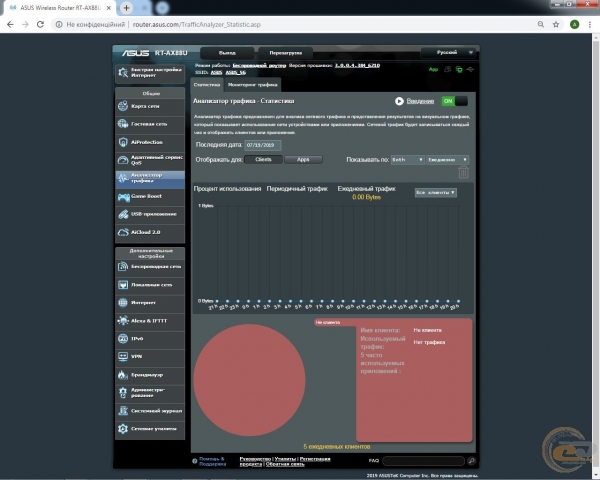Click the App status icon
This screenshot has width=600, height=480.
point(433,69)
